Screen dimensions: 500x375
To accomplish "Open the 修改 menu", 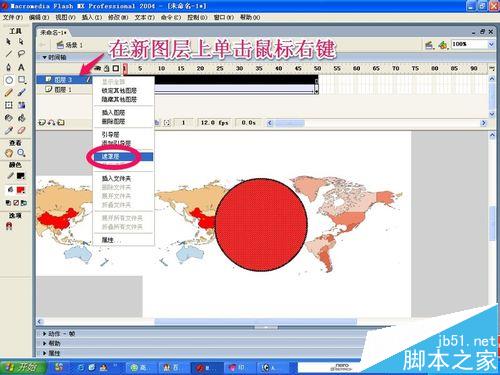I will (118, 17).
